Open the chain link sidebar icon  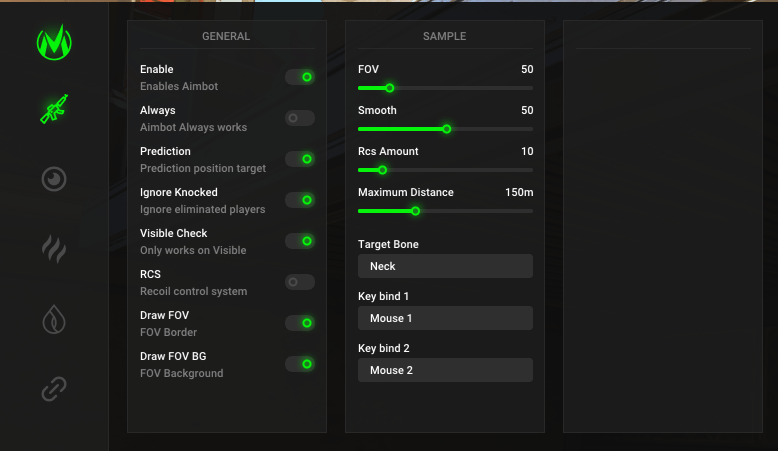pos(54,388)
